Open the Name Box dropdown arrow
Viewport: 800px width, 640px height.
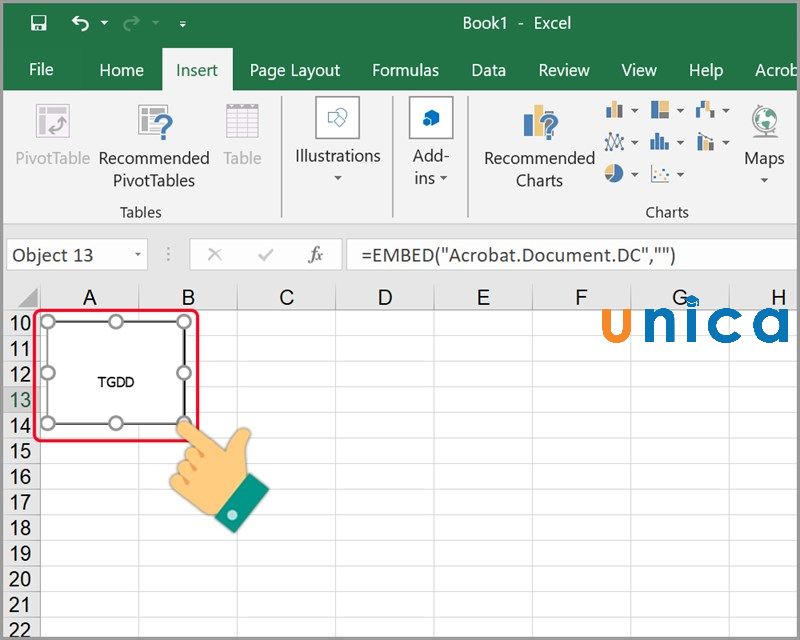click(x=137, y=256)
